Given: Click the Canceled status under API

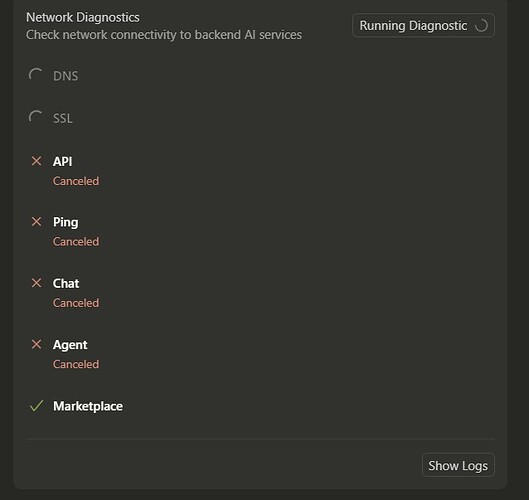Looking at the screenshot, I should (76, 181).
